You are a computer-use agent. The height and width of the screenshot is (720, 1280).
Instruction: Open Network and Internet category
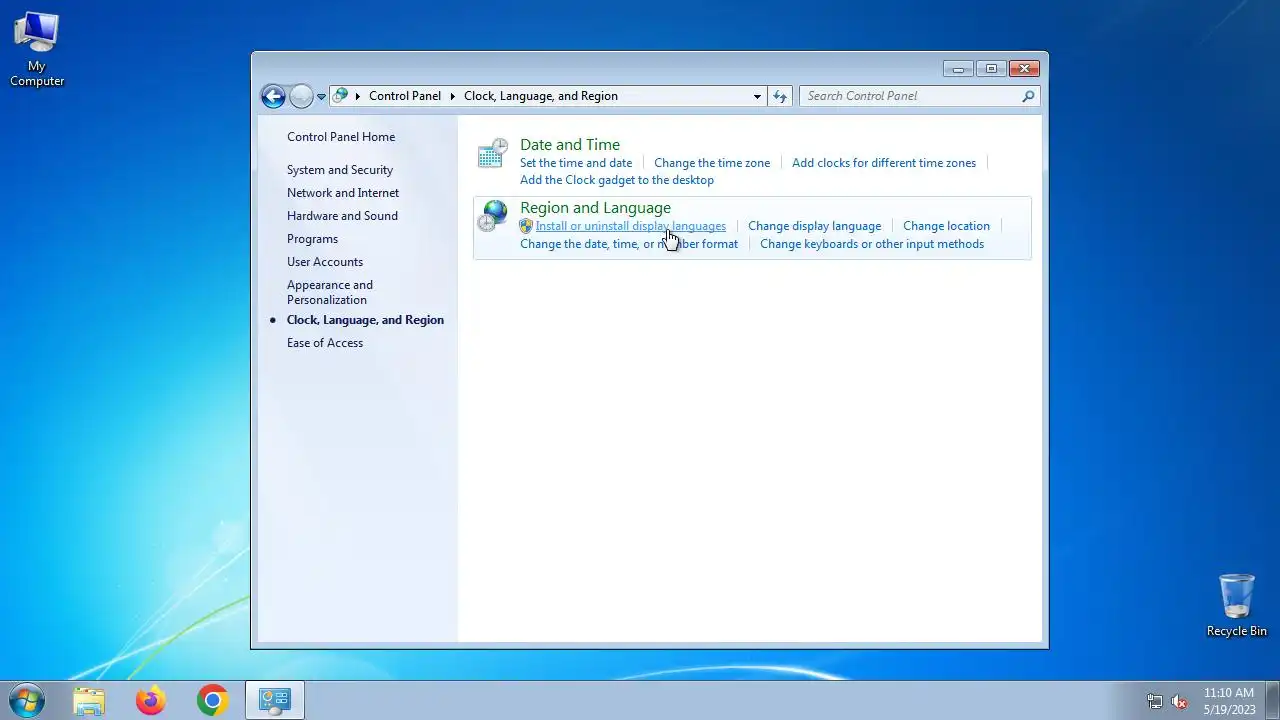pos(343,193)
